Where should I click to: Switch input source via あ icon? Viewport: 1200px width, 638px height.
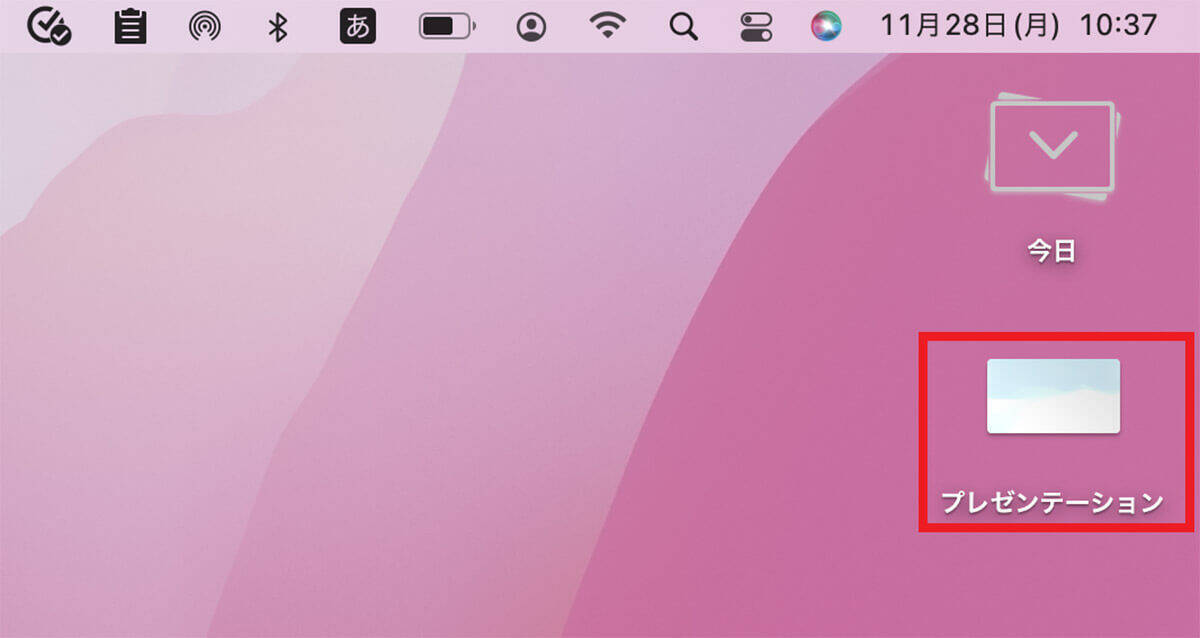(358, 26)
